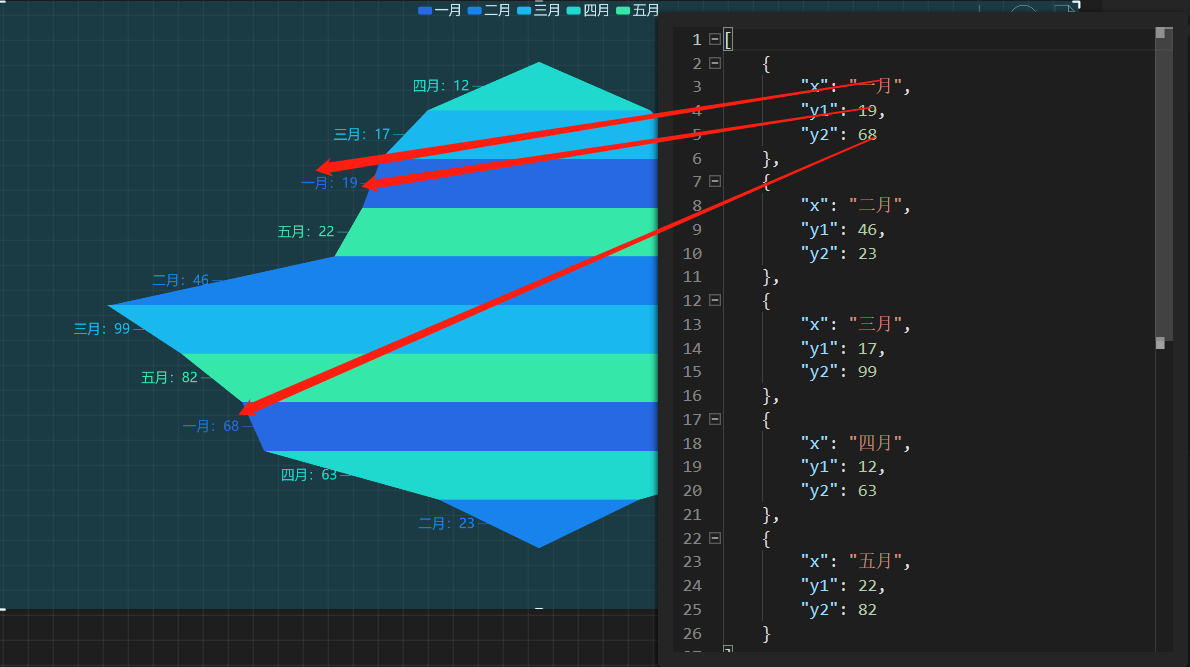Toggle the 五月 legend series
Screen dimensions: 1190x667
[638, 10]
